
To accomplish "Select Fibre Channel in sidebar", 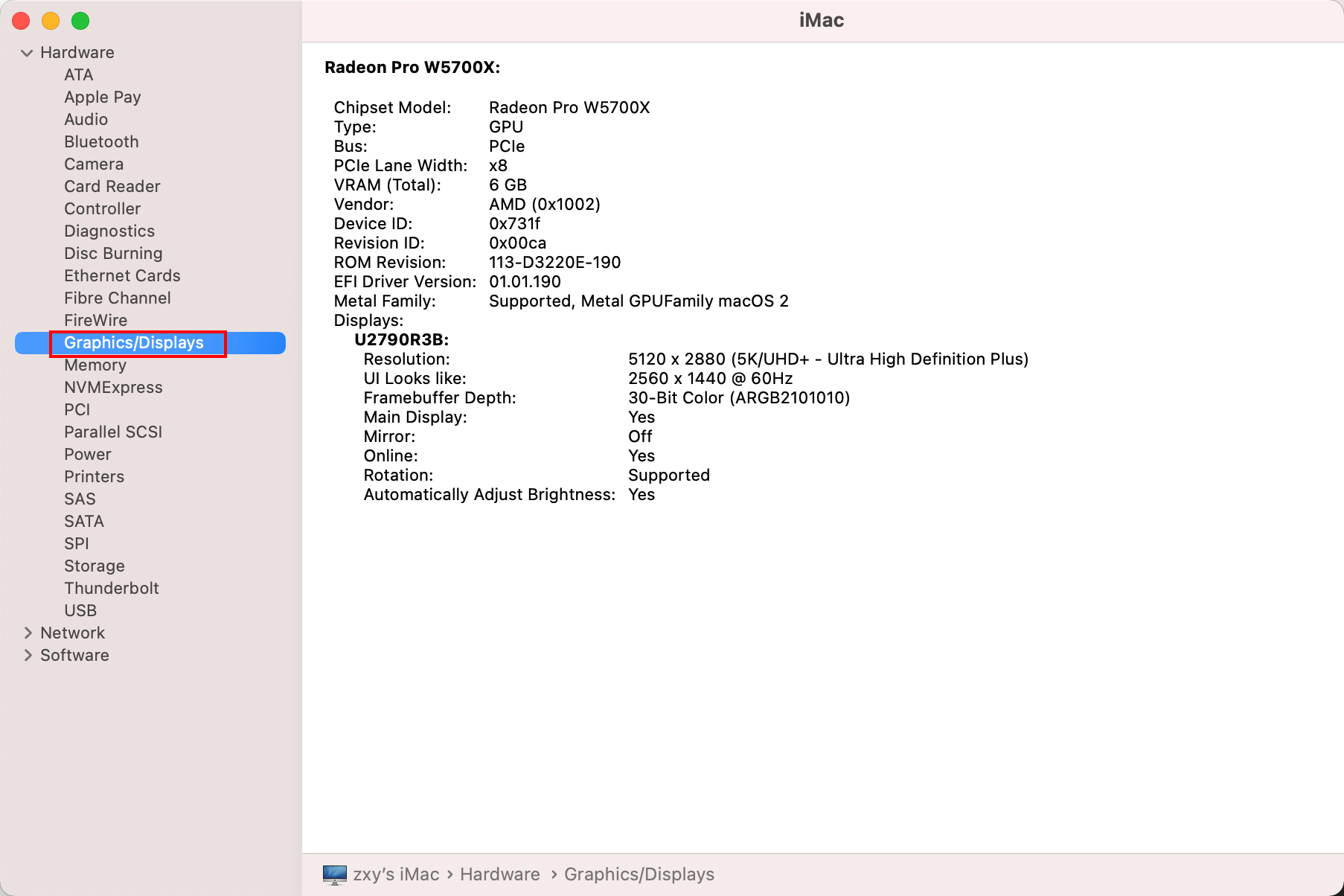I will coord(118,298).
